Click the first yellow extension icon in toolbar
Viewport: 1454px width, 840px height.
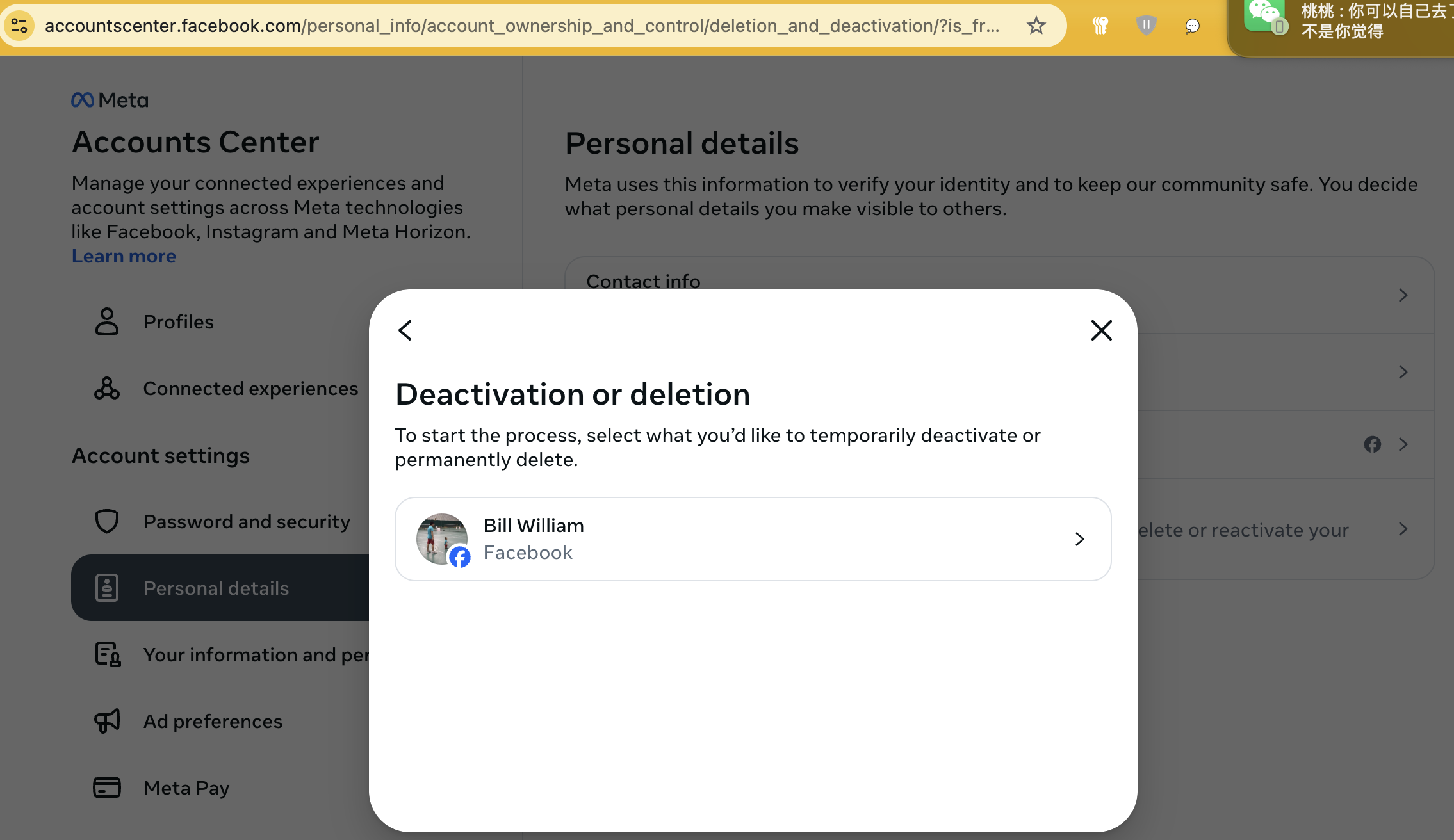pyautogui.click(x=1100, y=26)
